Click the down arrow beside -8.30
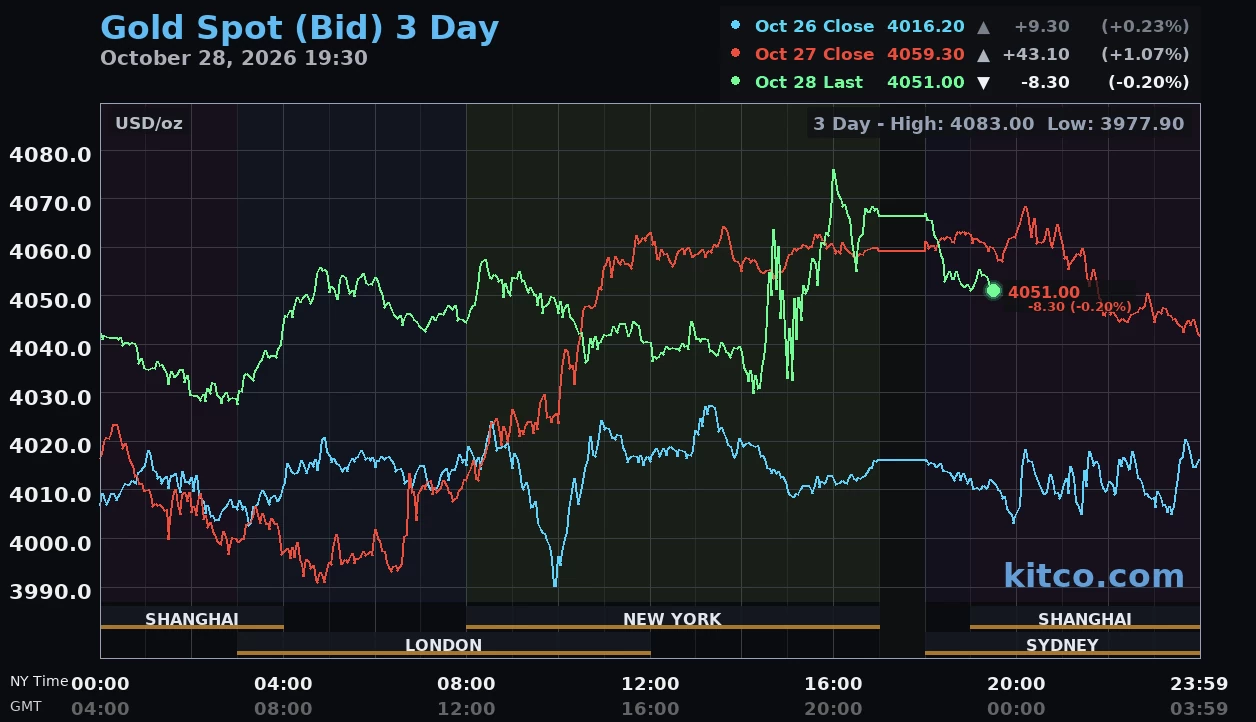The width and height of the screenshot is (1256, 722). tap(983, 83)
